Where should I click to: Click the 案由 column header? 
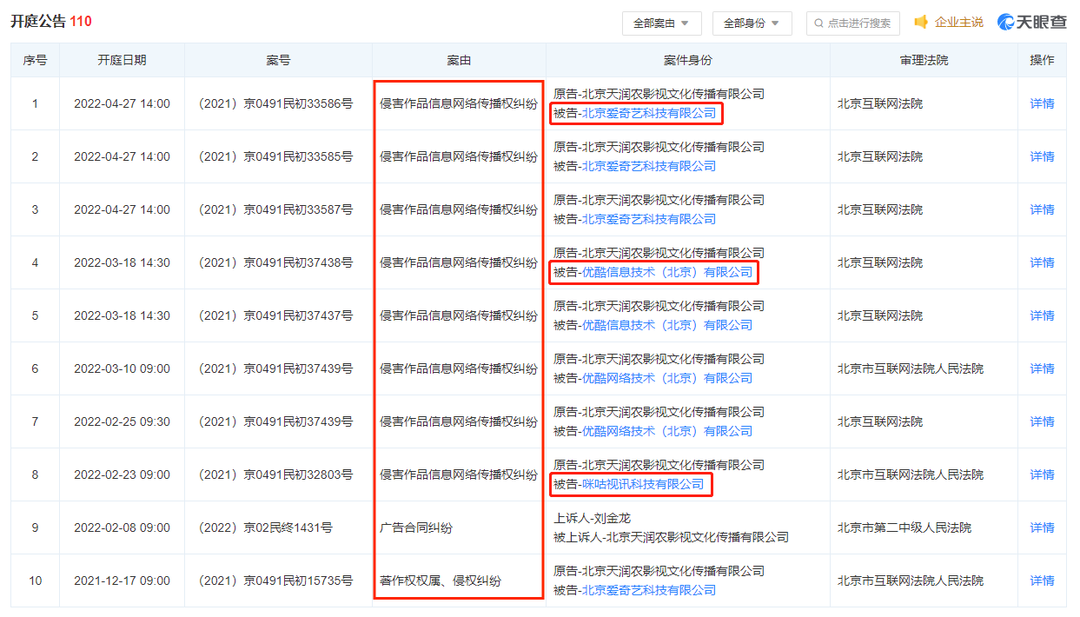pos(459,60)
